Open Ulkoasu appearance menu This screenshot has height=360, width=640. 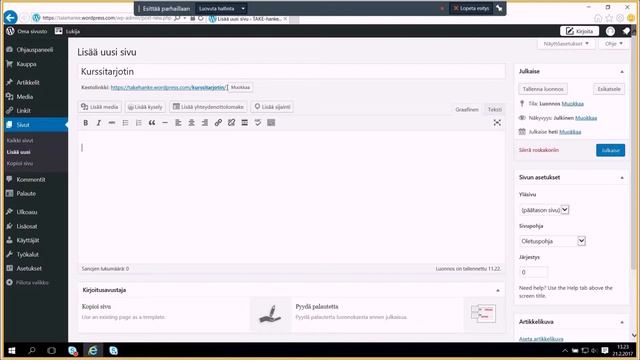point(27,212)
